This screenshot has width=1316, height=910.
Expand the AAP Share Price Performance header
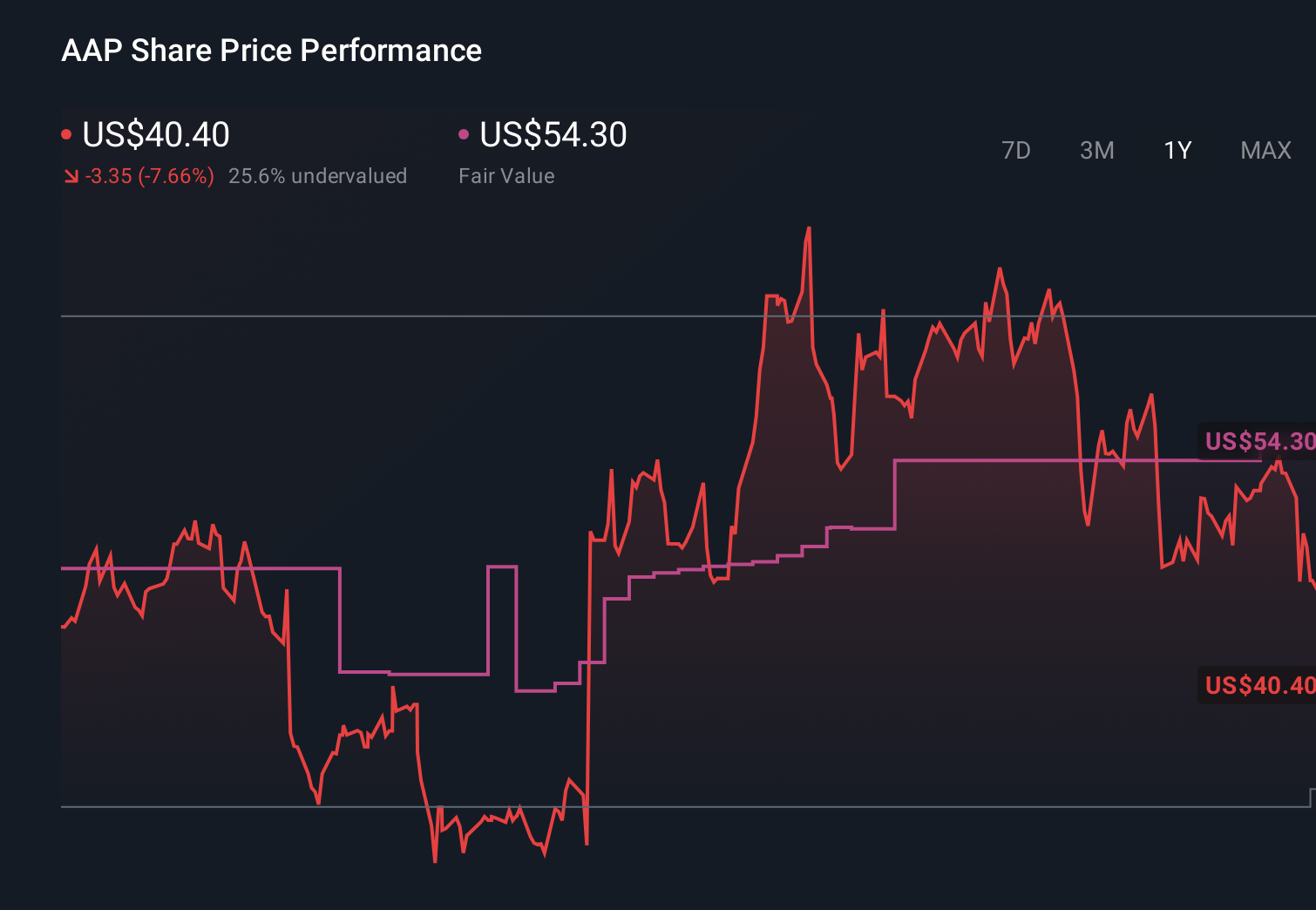271,50
